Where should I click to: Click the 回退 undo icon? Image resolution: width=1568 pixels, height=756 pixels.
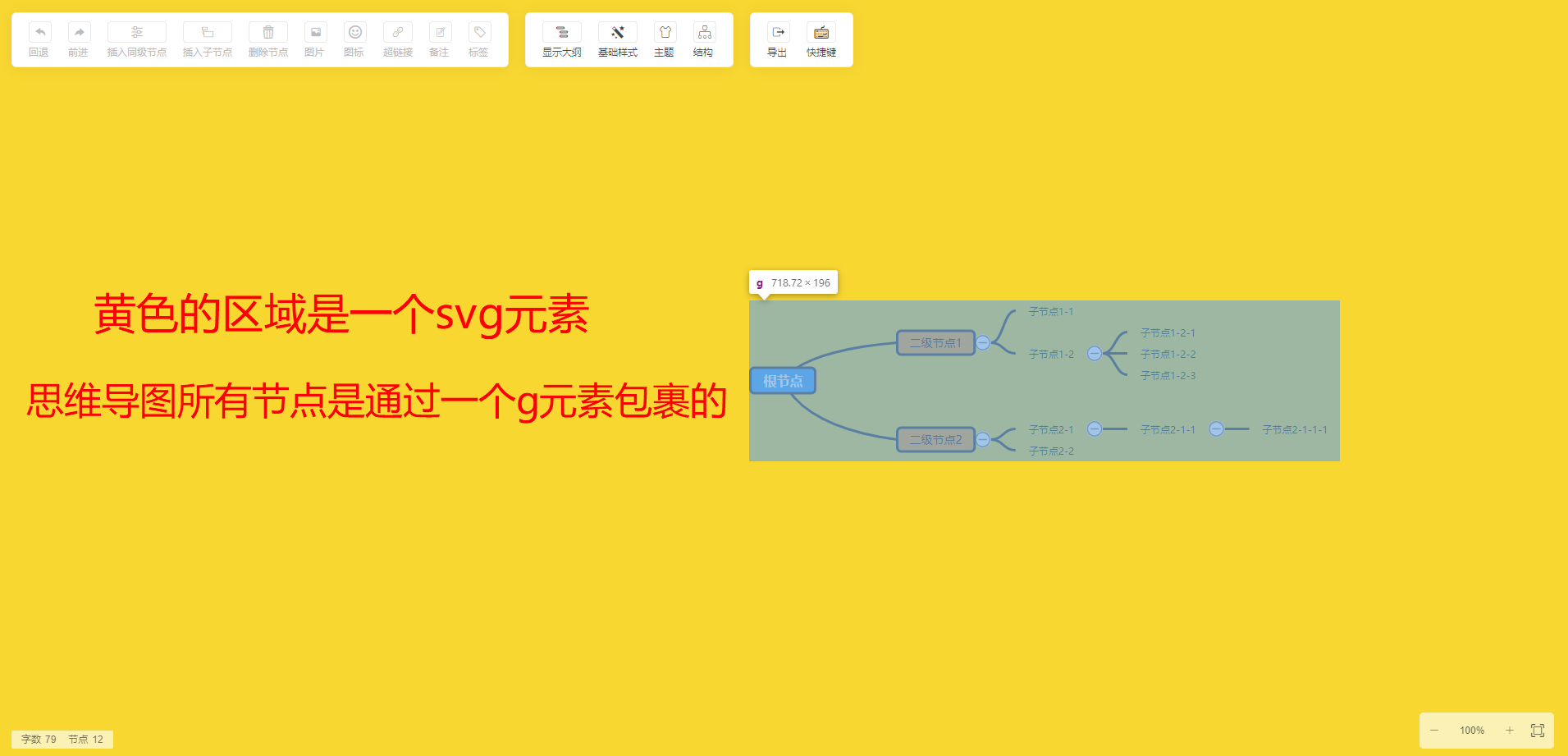click(x=39, y=32)
